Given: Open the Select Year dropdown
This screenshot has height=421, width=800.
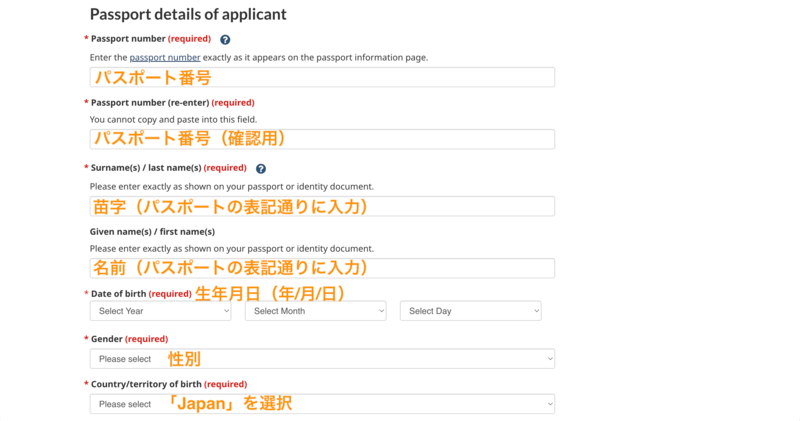Looking at the screenshot, I should click(x=160, y=311).
